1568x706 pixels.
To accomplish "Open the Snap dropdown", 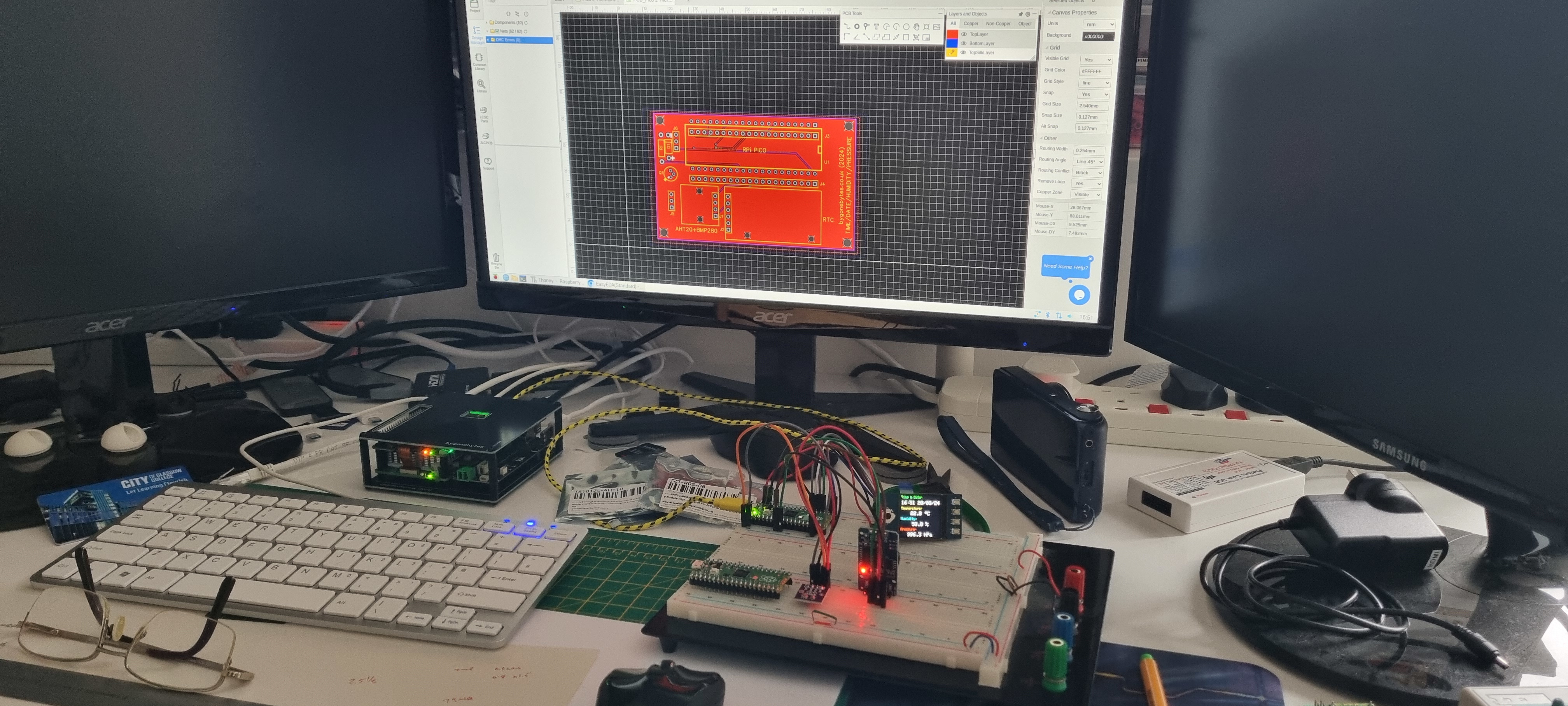I will 1094,94.
